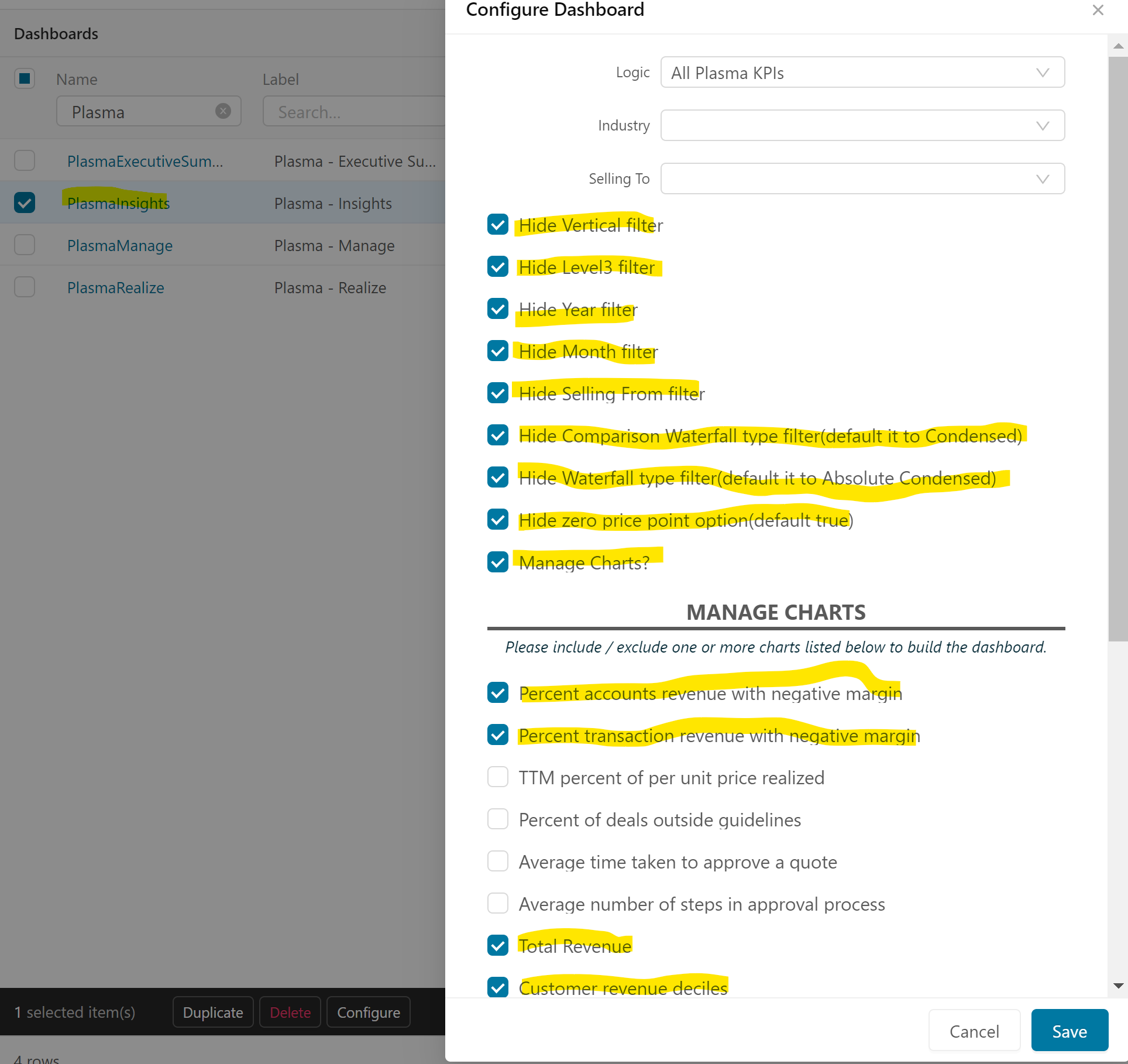Toggle Hide Year filter checkbox
The image size is (1128, 1064).
(x=498, y=309)
